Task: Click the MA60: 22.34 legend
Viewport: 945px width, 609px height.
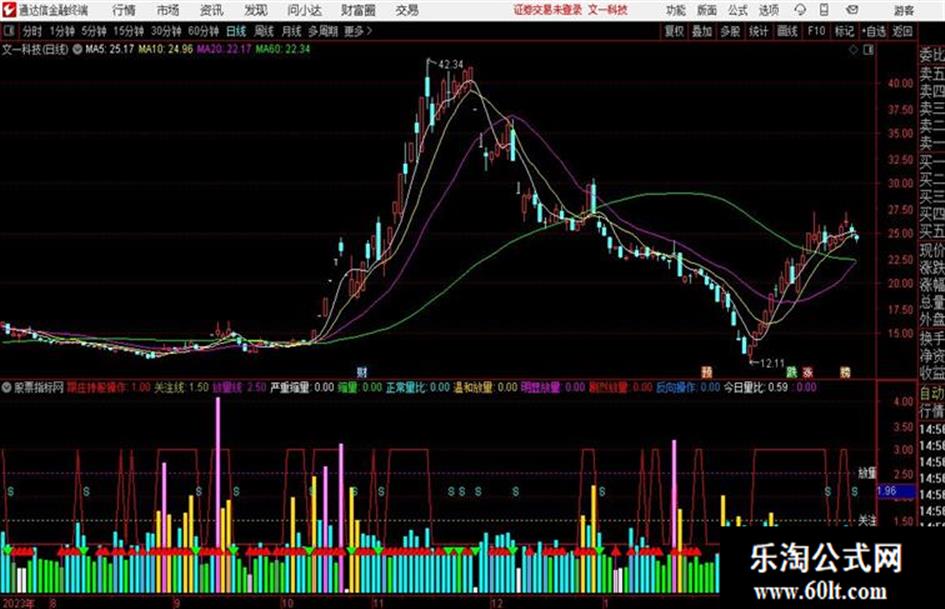Action: tap(283, 49)
